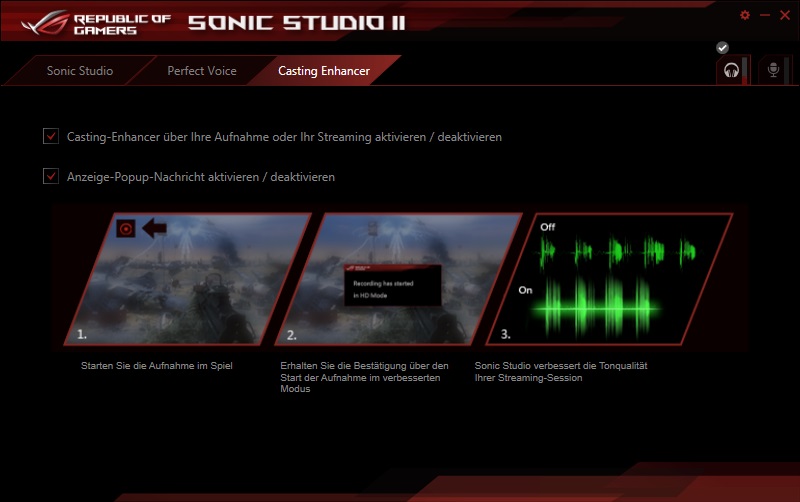Click the SONIC STUDIO II title text
The width and height of the screenshot is (800, 502).
click(x=296, y=23)
